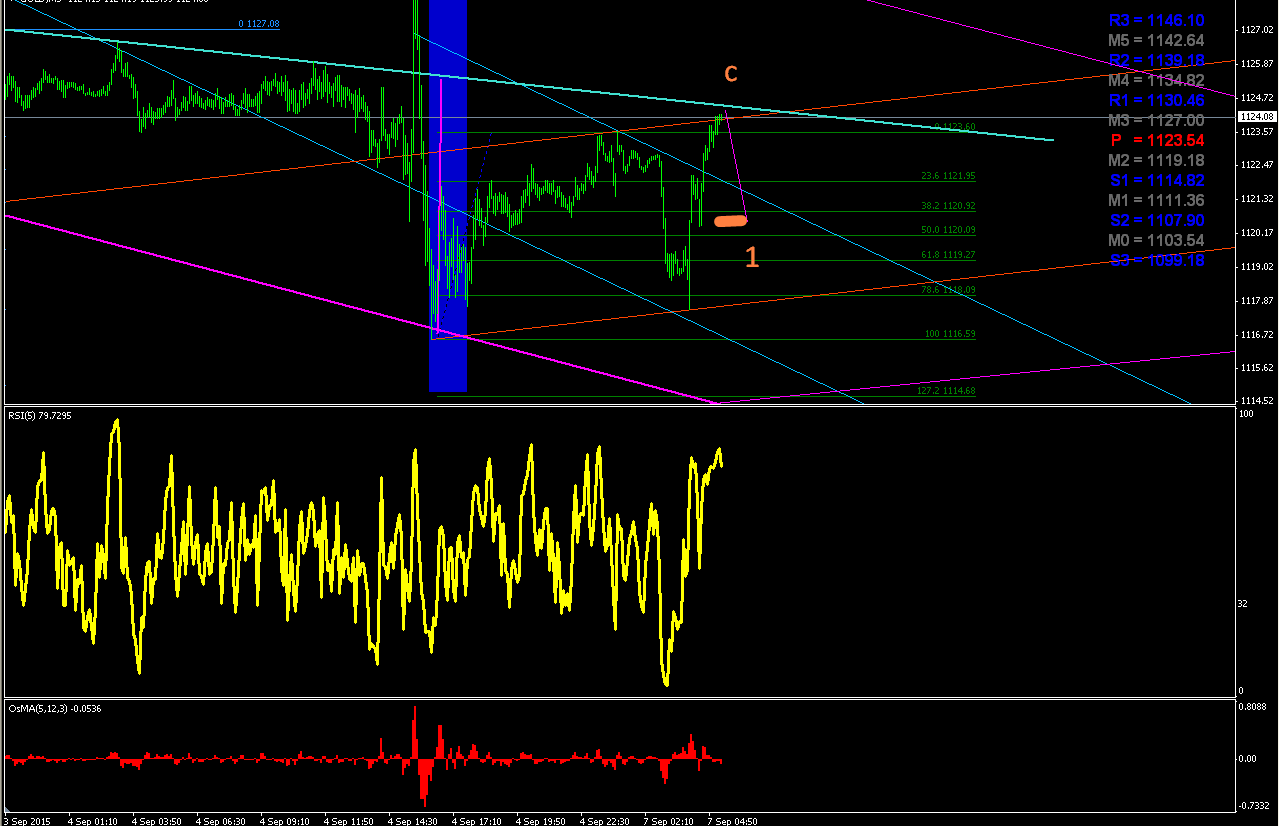Click the Fibonacci 61.8 1119.27 level label
The width and height of the screenshot is (1279, 826).
coord(948,255)
